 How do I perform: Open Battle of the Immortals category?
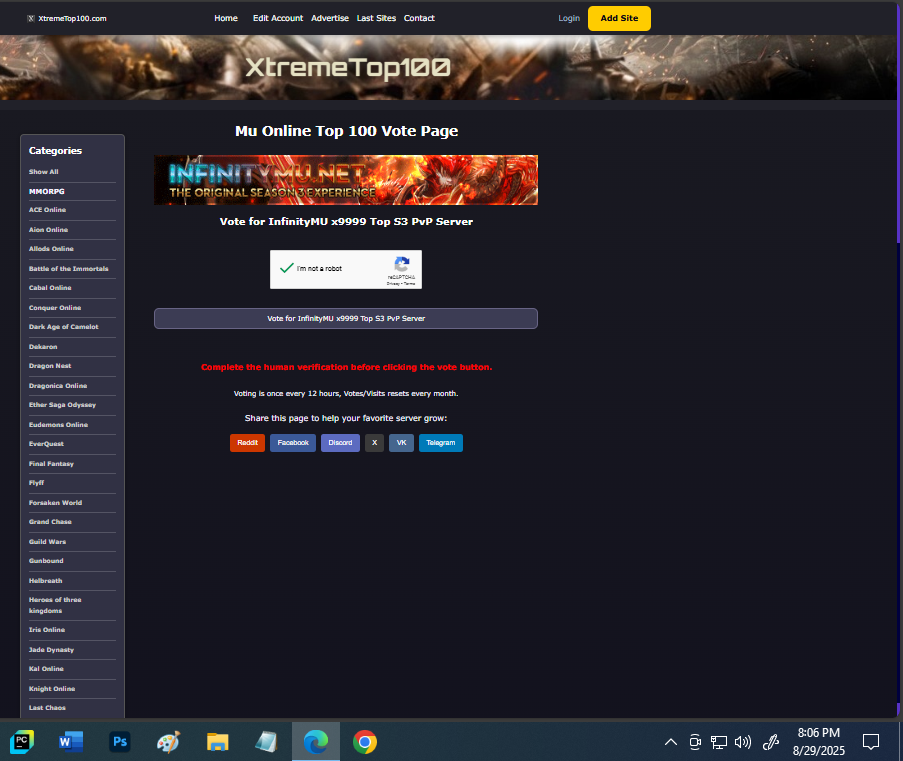click(69, 268)
